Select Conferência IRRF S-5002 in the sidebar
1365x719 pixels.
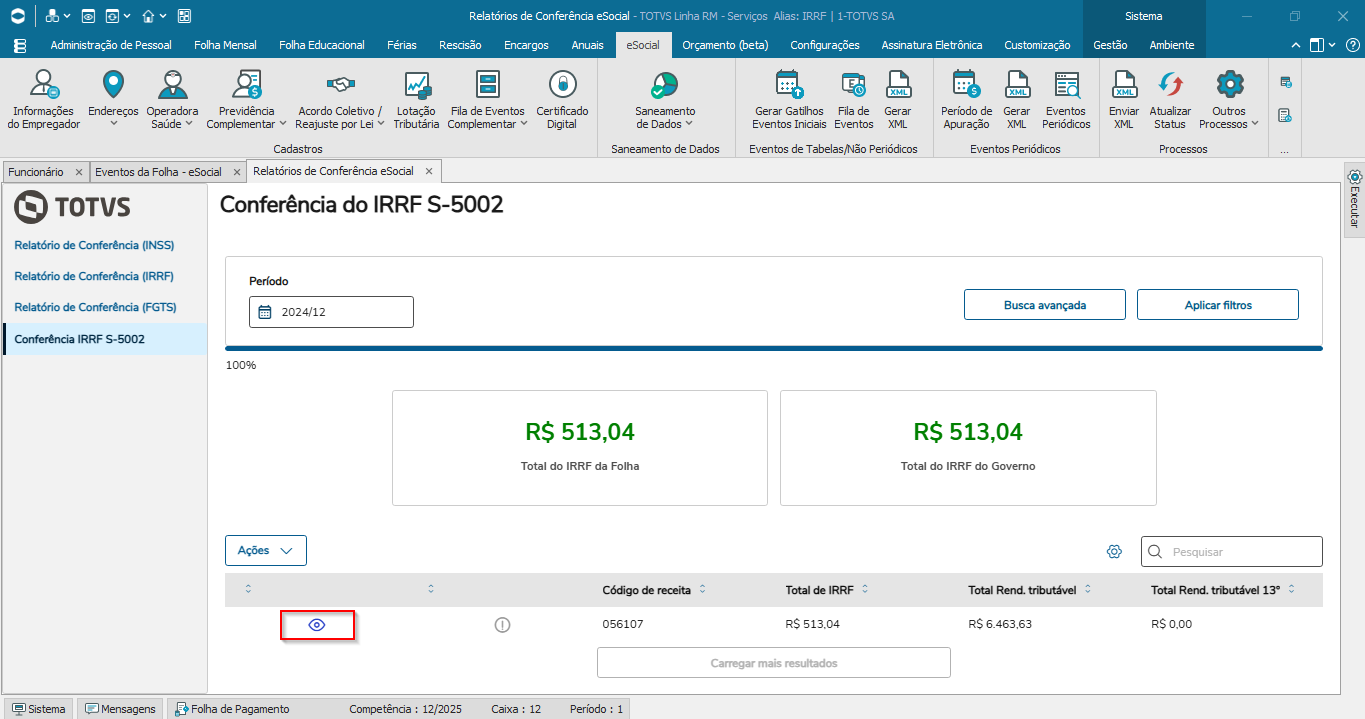tap(105, 339)
